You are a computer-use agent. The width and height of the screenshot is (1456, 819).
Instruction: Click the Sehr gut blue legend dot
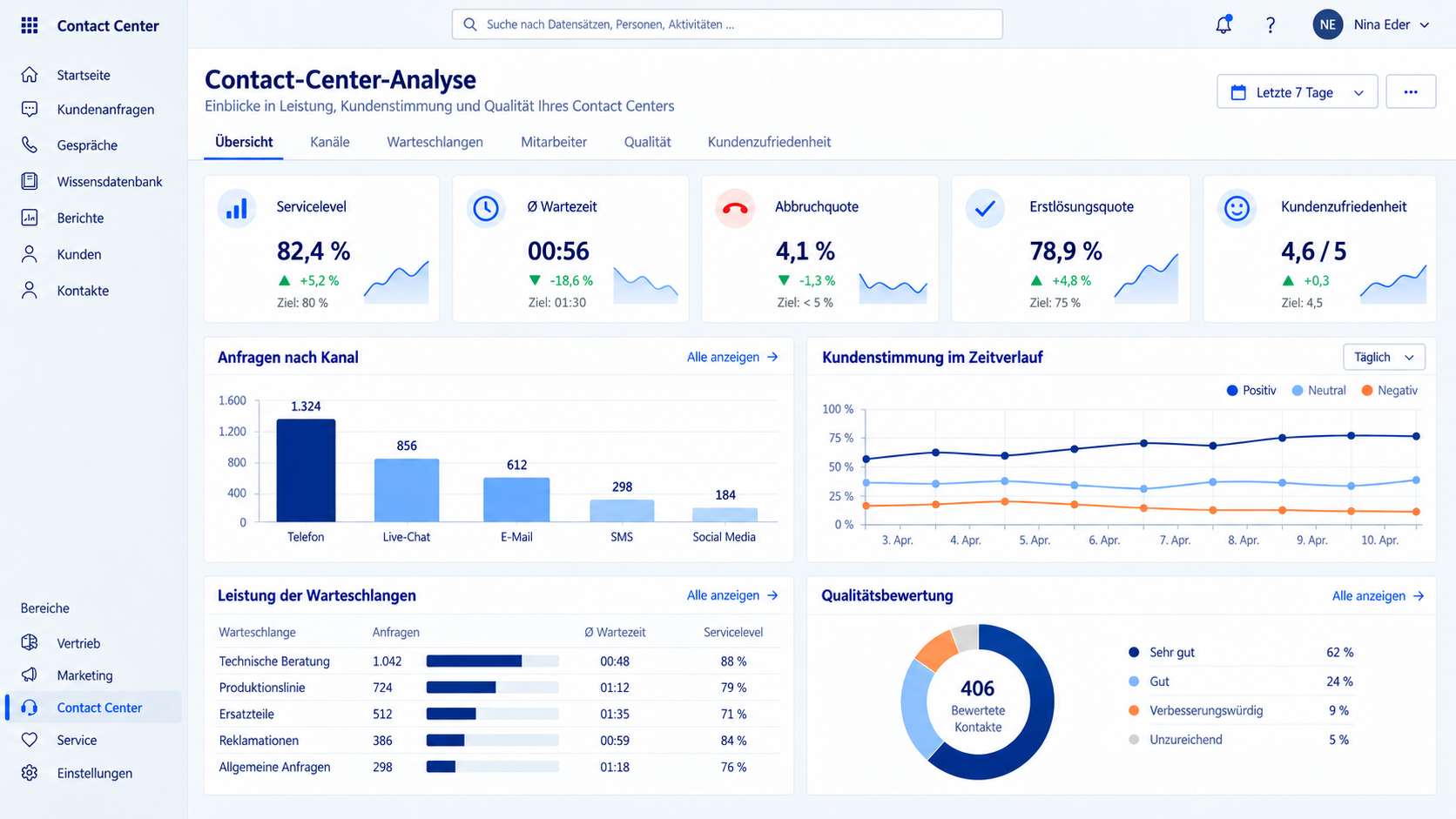point(1134,652)
